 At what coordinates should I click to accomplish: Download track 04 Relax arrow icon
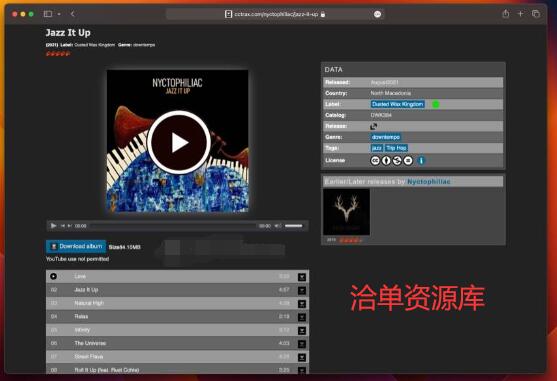(x=302, y=317)
